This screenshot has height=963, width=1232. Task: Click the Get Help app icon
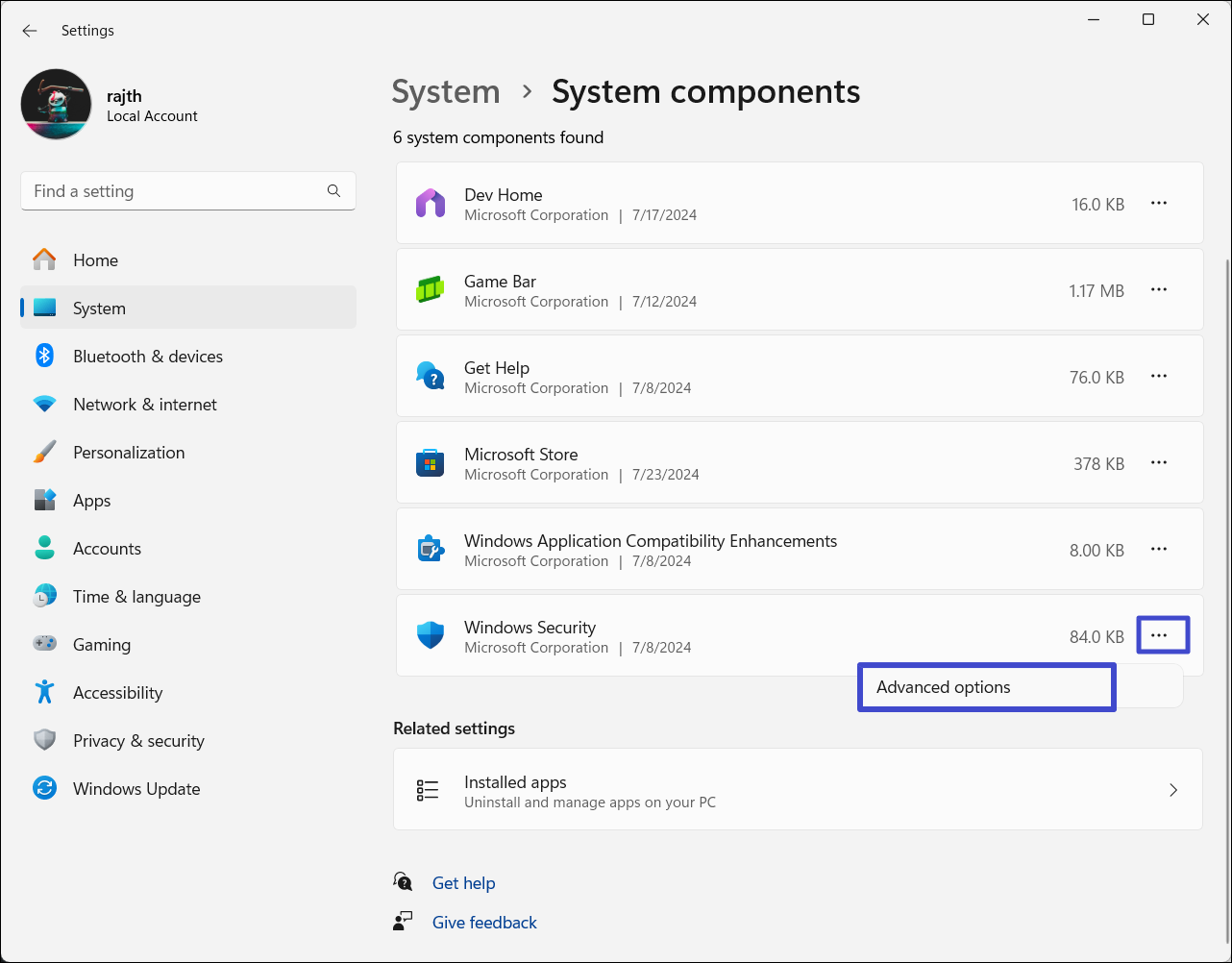click(x=430, y=377)
